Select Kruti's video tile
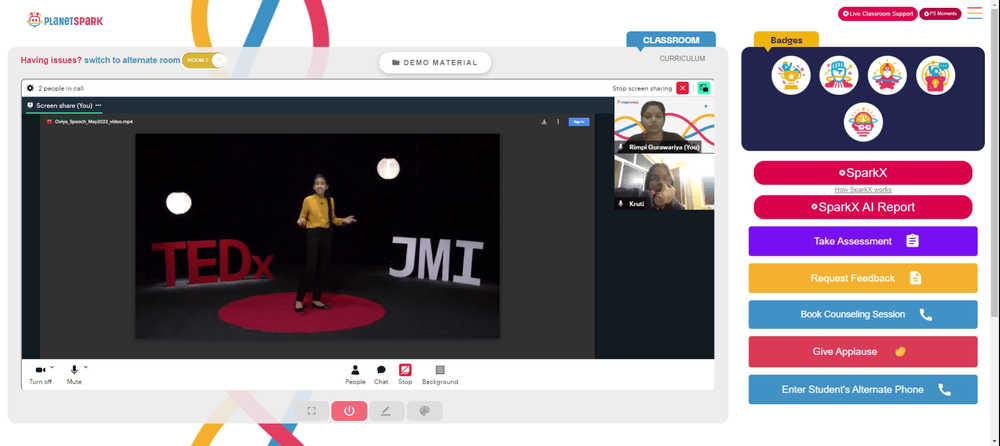The image size is (1000, 446). coord(664,182)
